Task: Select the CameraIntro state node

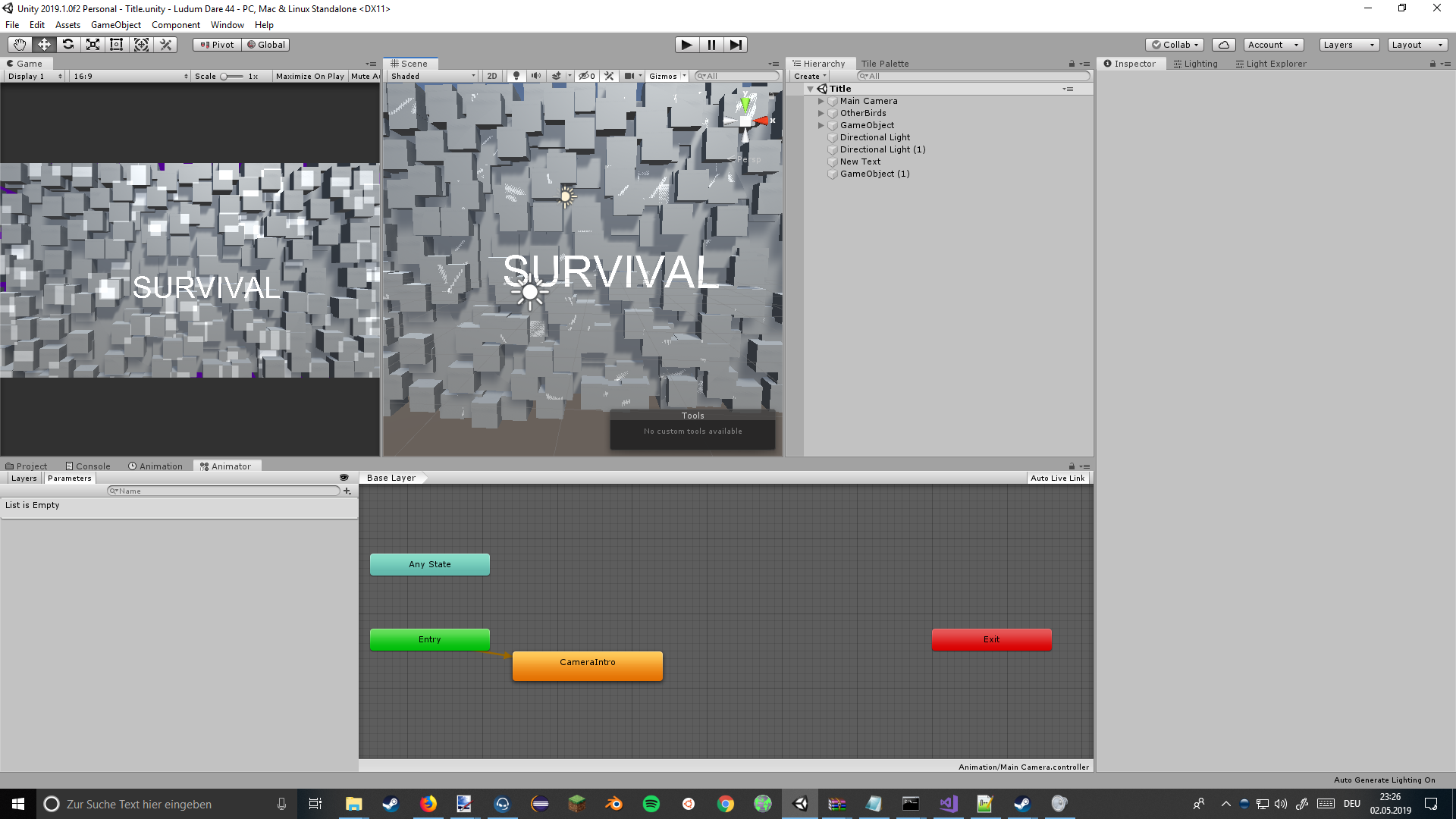Action: pyautogui.click(x=588, y=666)
